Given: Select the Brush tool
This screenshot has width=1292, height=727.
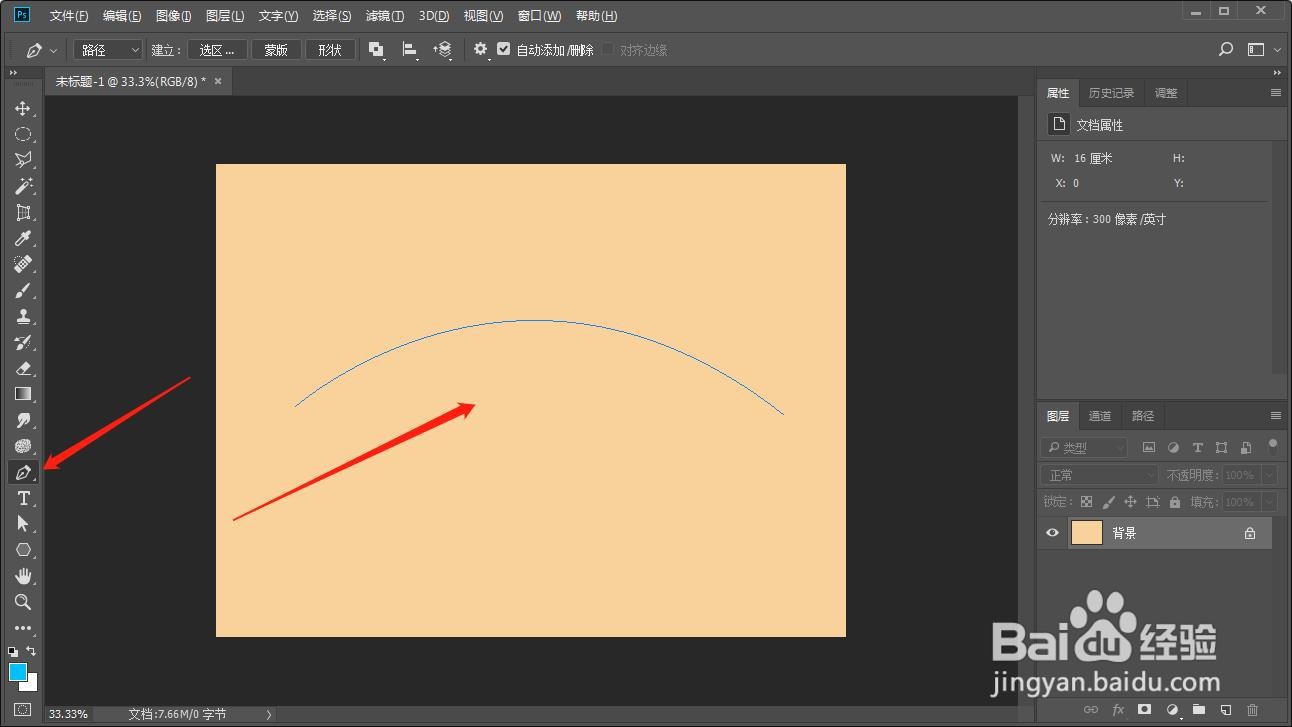Looking at the screenshot, I should point(23,290).
